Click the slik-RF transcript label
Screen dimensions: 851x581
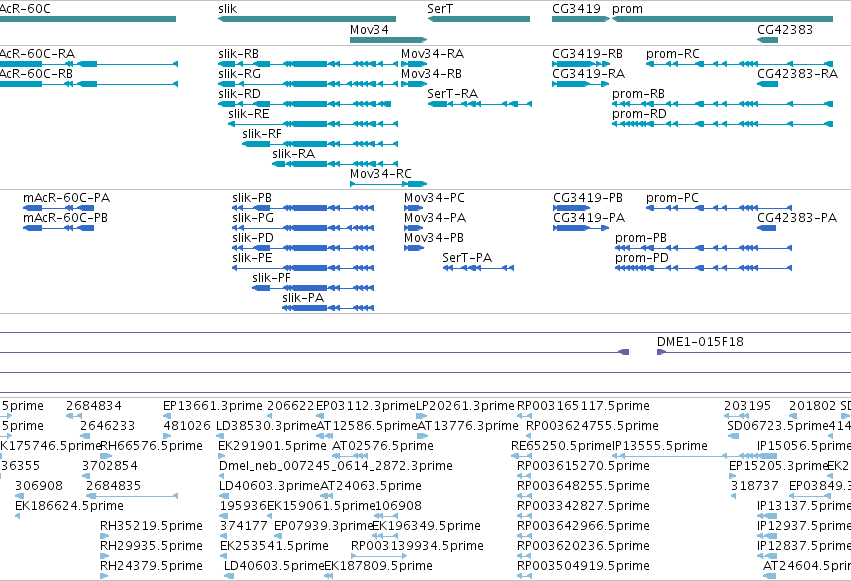click(262, 134)
